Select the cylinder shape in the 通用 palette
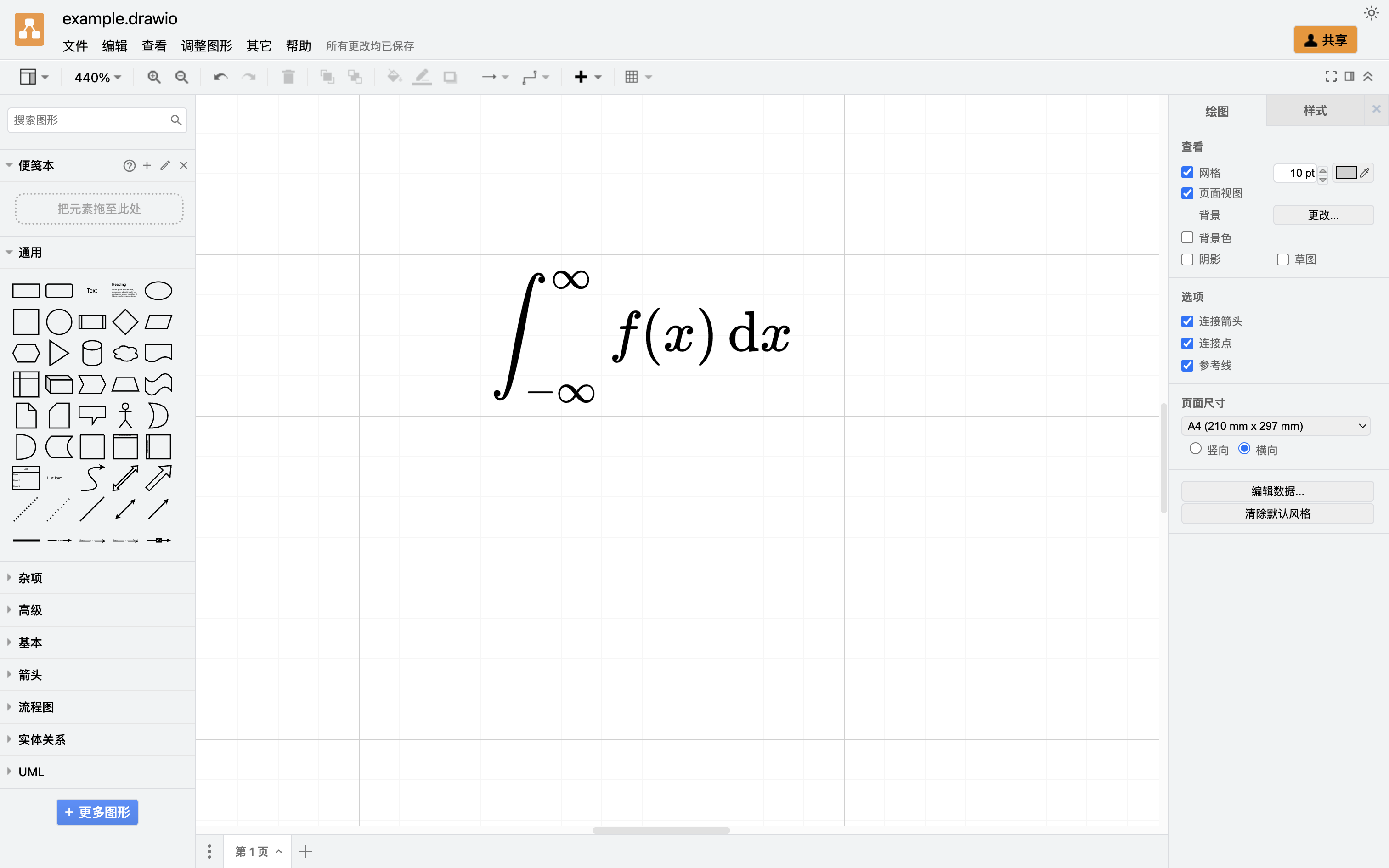 coord(92,353)
